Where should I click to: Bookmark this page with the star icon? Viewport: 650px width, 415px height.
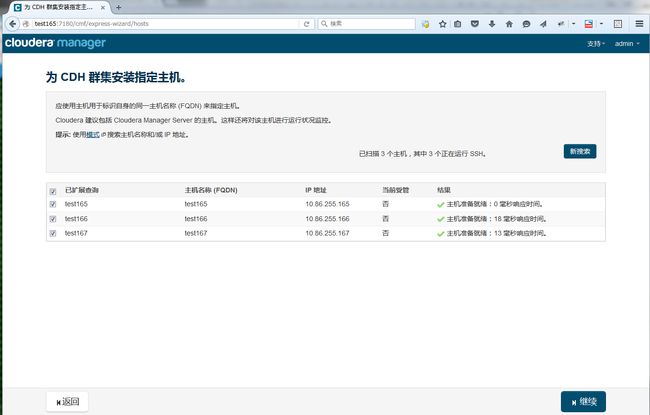(442, 24)
